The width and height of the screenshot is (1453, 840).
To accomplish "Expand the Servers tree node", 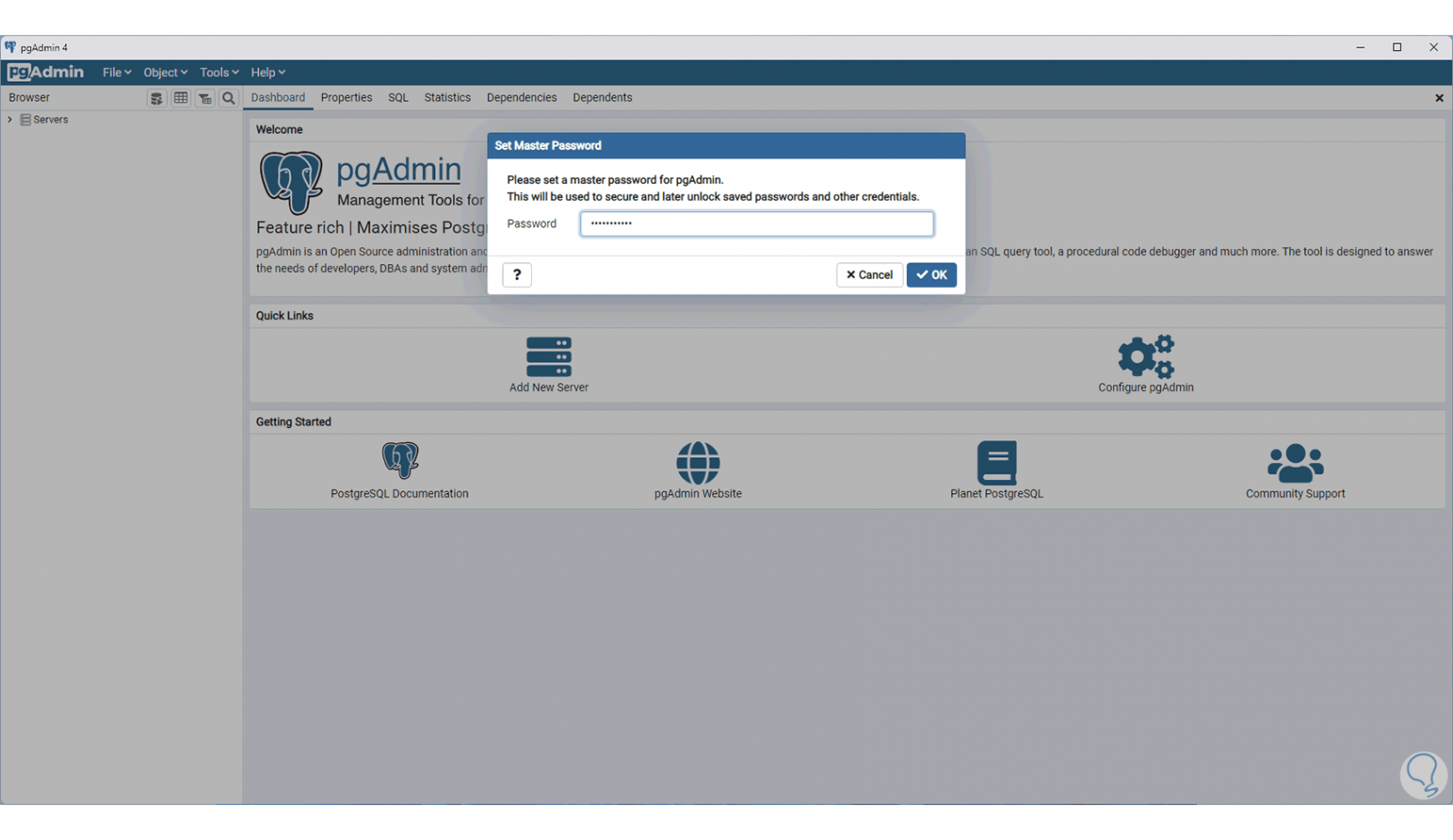I will [x=10, y=120].
